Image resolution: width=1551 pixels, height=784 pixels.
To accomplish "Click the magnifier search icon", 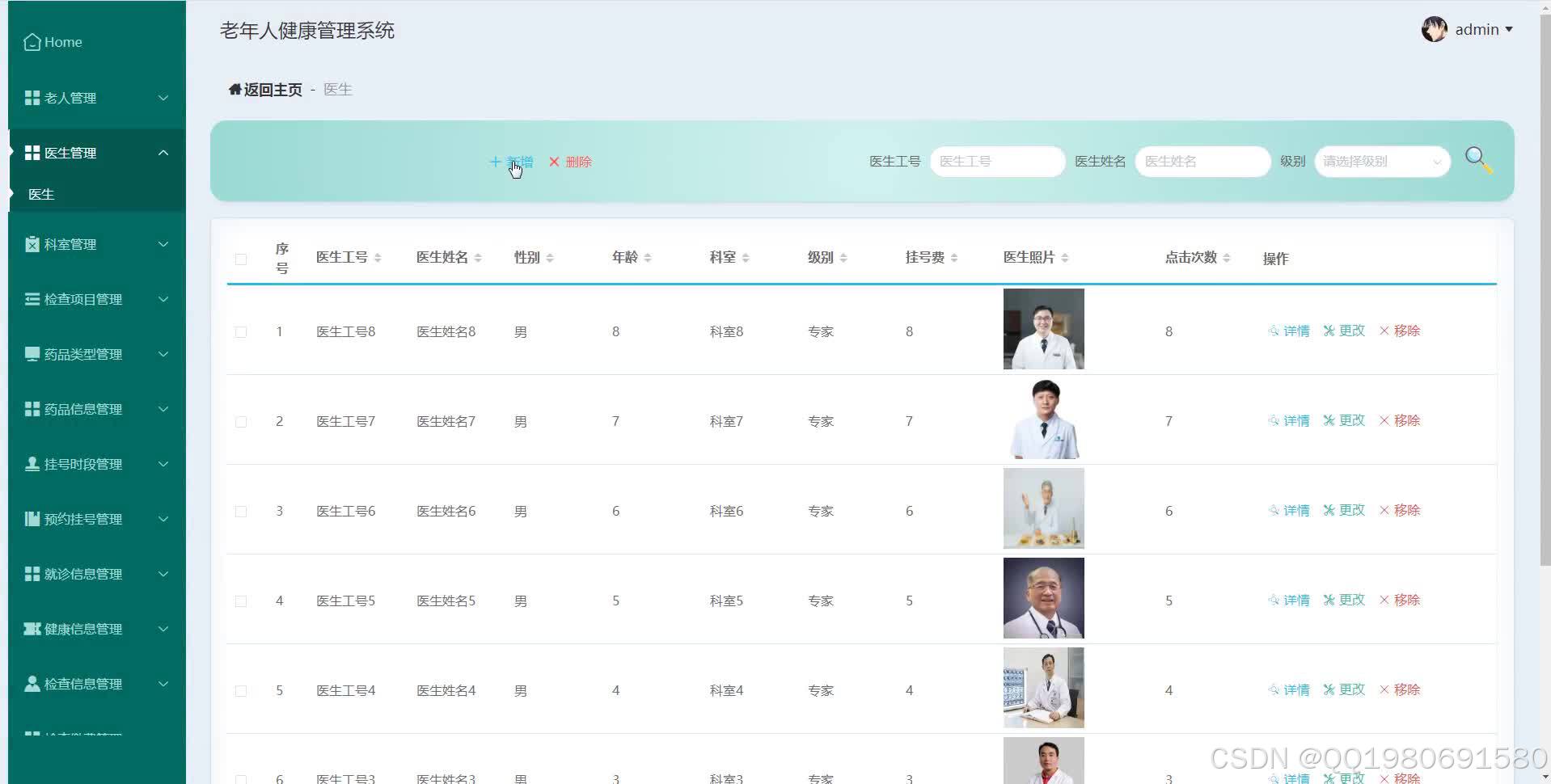I will [1478, 160].
